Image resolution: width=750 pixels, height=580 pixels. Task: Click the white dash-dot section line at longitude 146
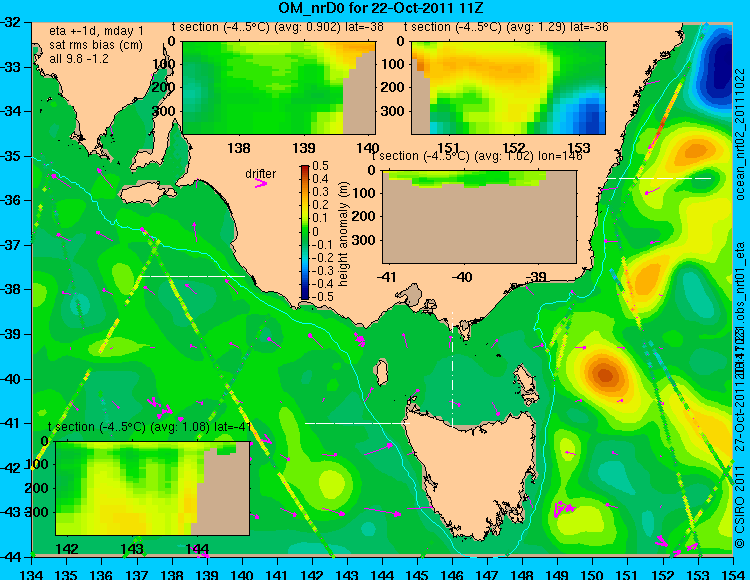point(452,370)
